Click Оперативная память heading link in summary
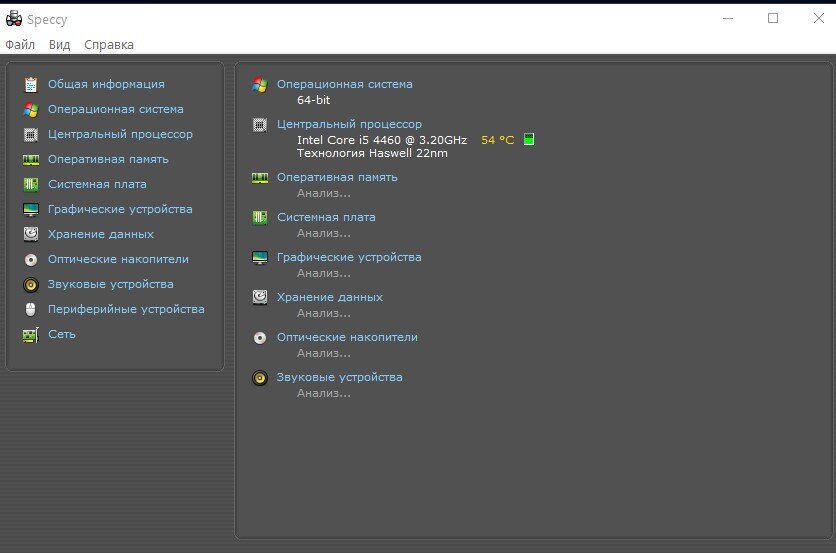Image resolution: width=836 pixels, height=553 pixels. 337,178
